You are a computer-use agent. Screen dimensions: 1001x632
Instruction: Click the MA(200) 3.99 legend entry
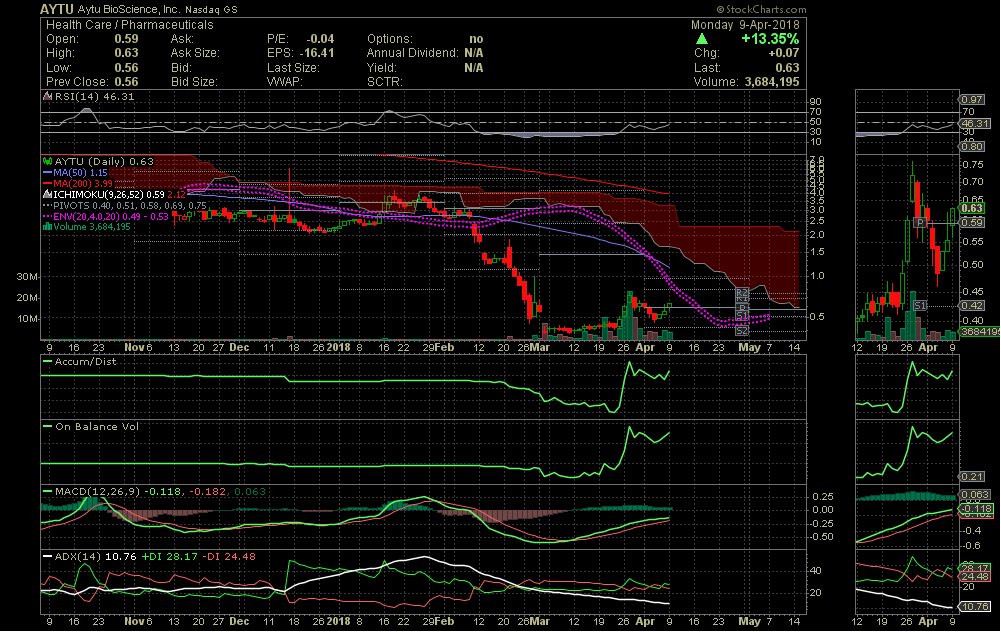click(x=78, y=183)
